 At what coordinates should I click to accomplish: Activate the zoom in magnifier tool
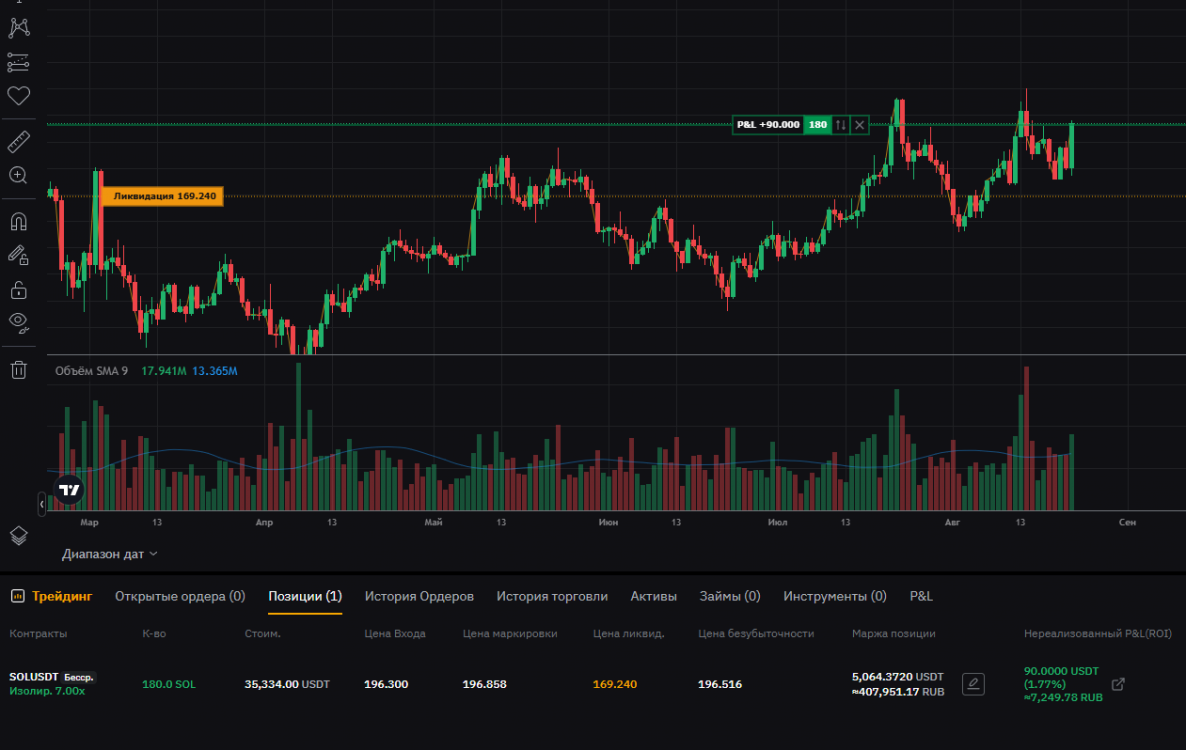click(x=18, y=175)
